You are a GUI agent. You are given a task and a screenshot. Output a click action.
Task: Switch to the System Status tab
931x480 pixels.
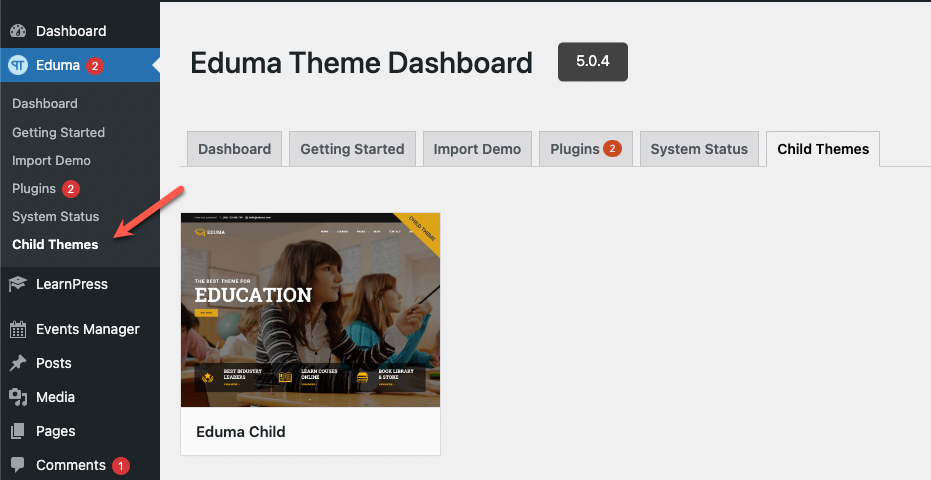point(699,149)
